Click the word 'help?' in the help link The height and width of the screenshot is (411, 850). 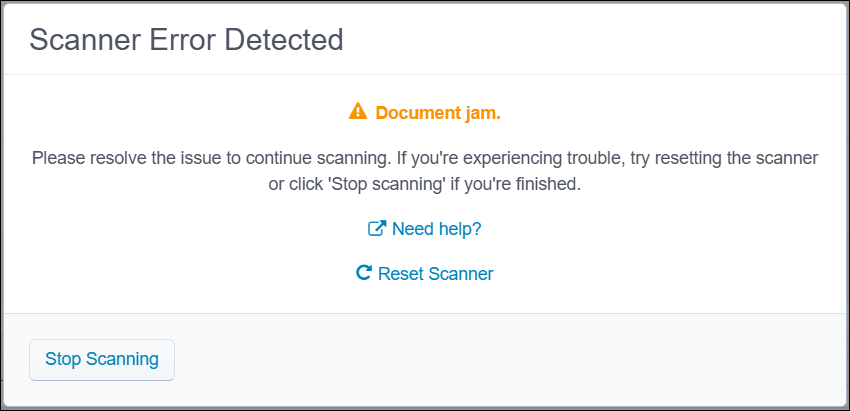pos(459,229)
